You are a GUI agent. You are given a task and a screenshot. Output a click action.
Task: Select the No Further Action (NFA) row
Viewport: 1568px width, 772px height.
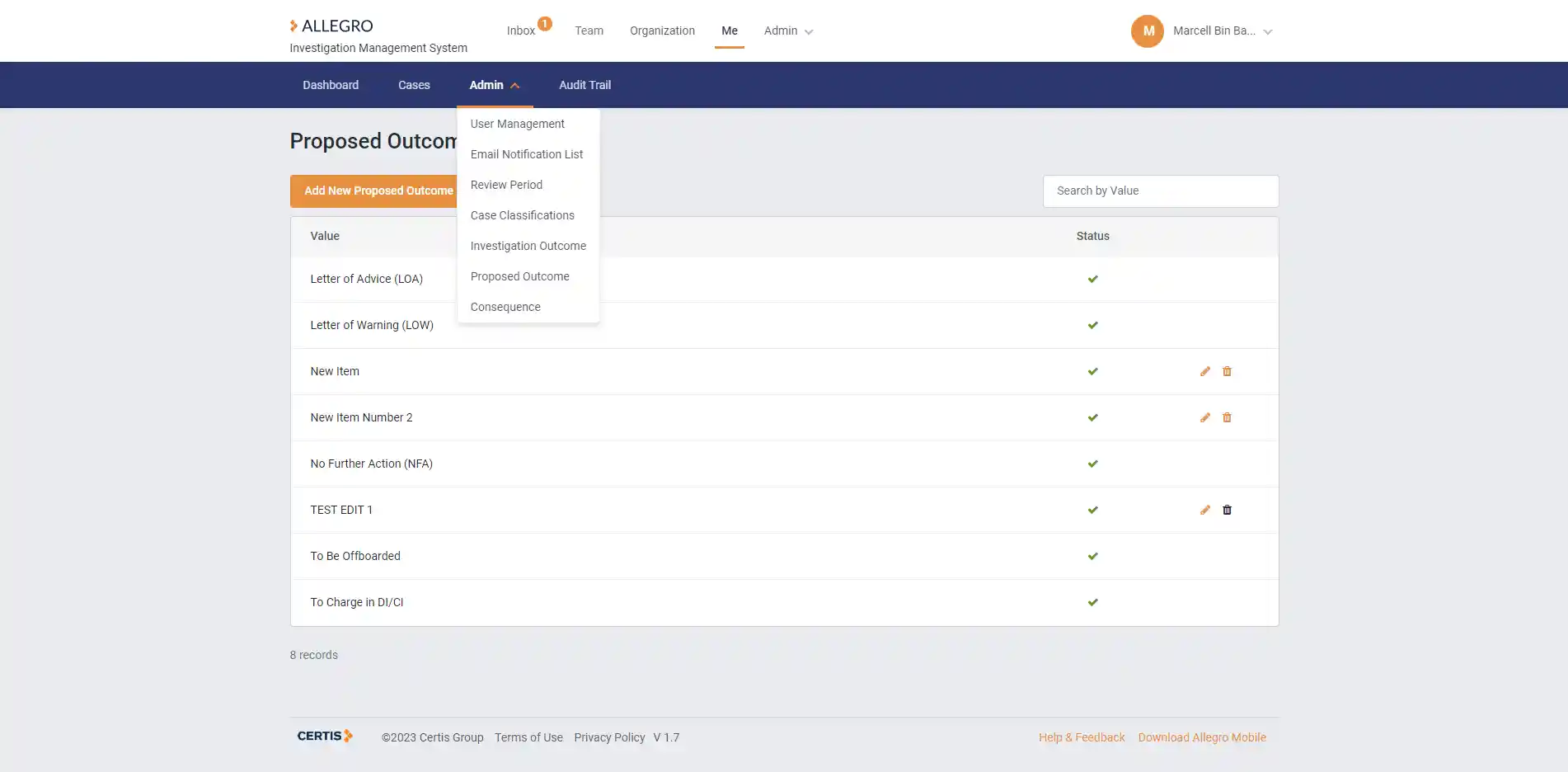(x=784, y=464)
